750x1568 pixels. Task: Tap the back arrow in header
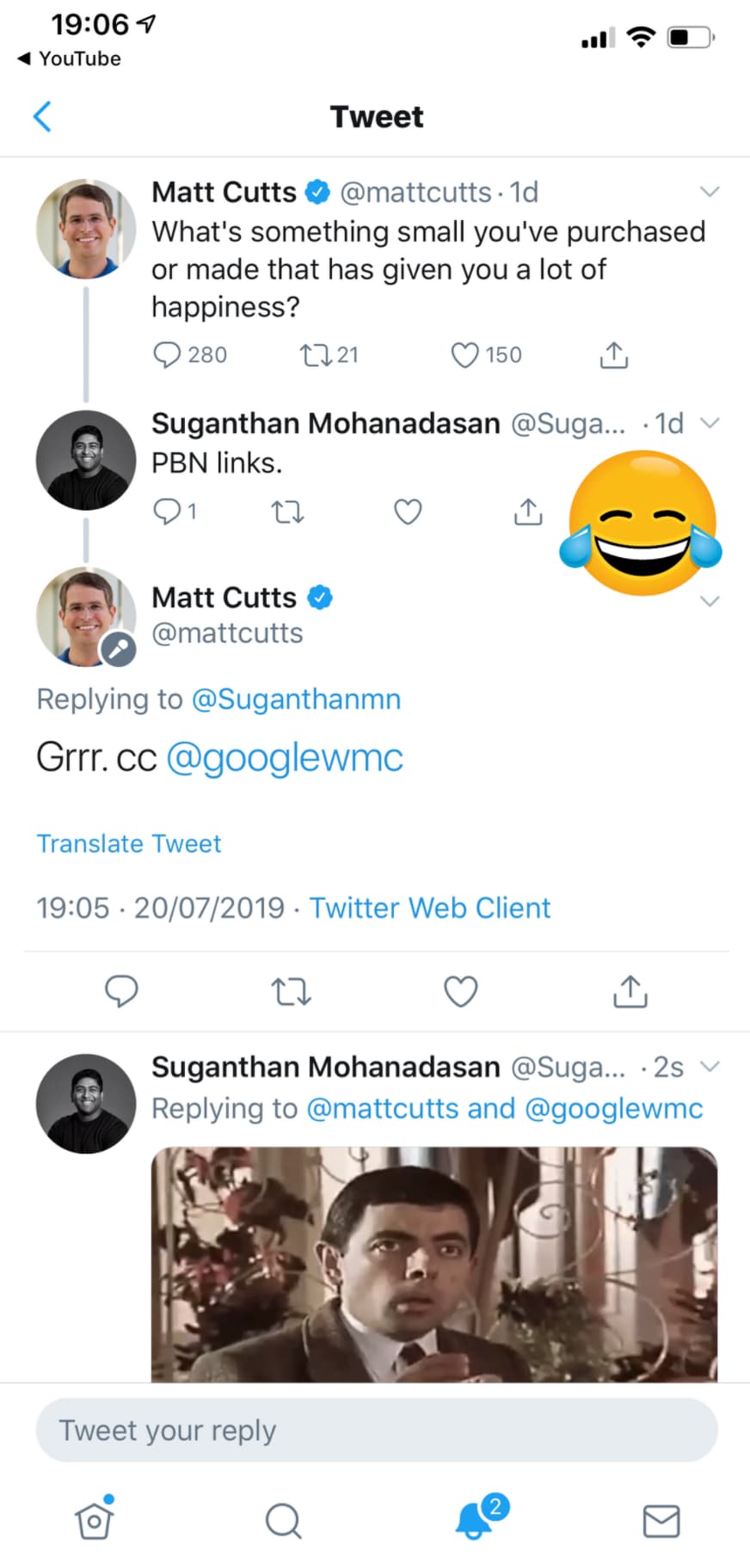[x=42, y=117]
